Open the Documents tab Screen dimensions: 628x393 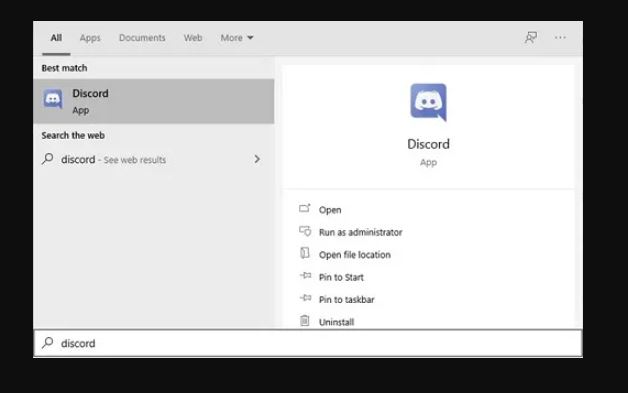tap(142, 38)
